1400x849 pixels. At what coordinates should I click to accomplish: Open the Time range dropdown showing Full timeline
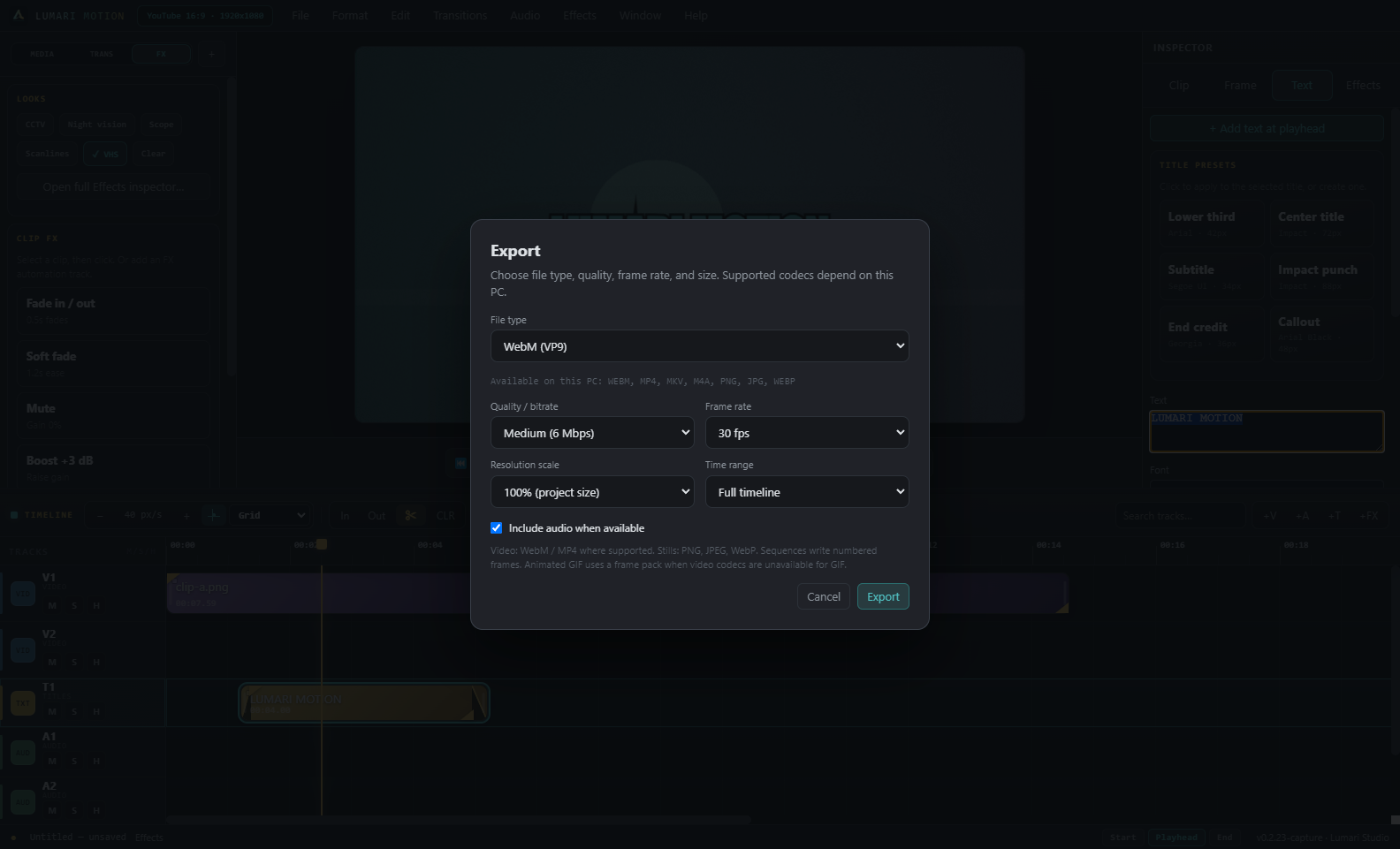[x=807, y=492]
